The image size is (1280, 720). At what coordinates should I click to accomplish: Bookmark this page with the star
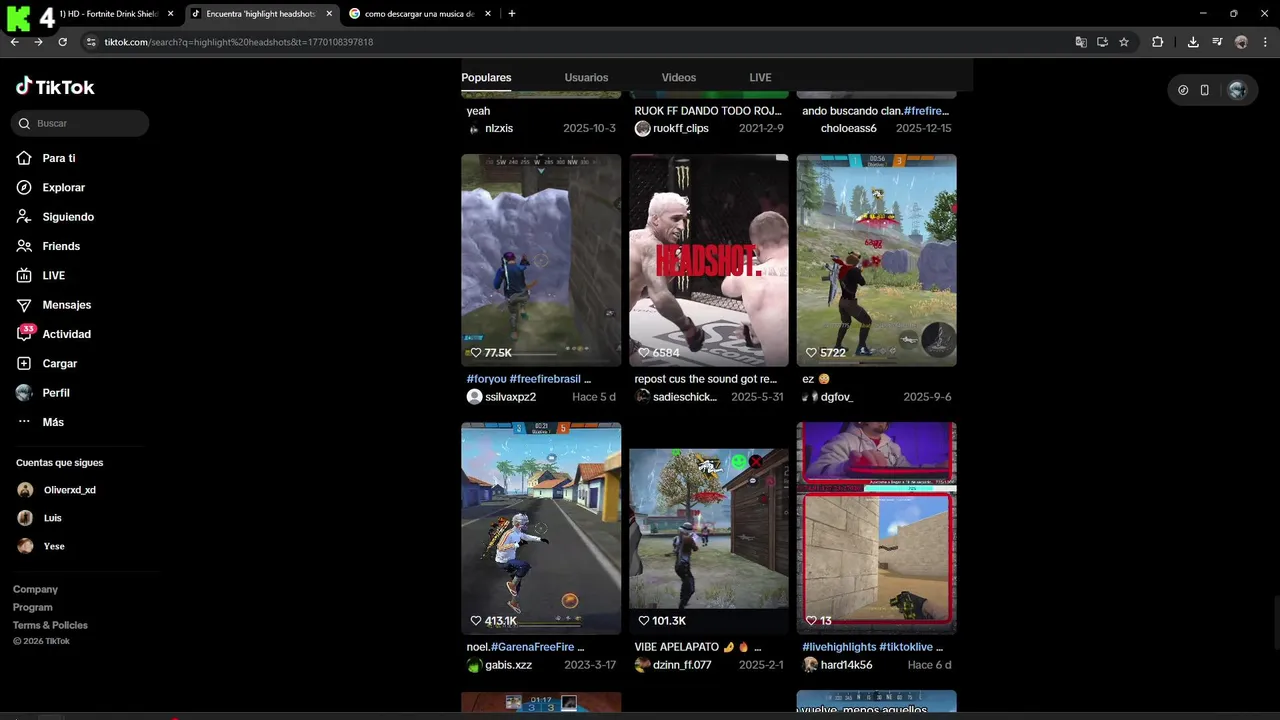1124,42
